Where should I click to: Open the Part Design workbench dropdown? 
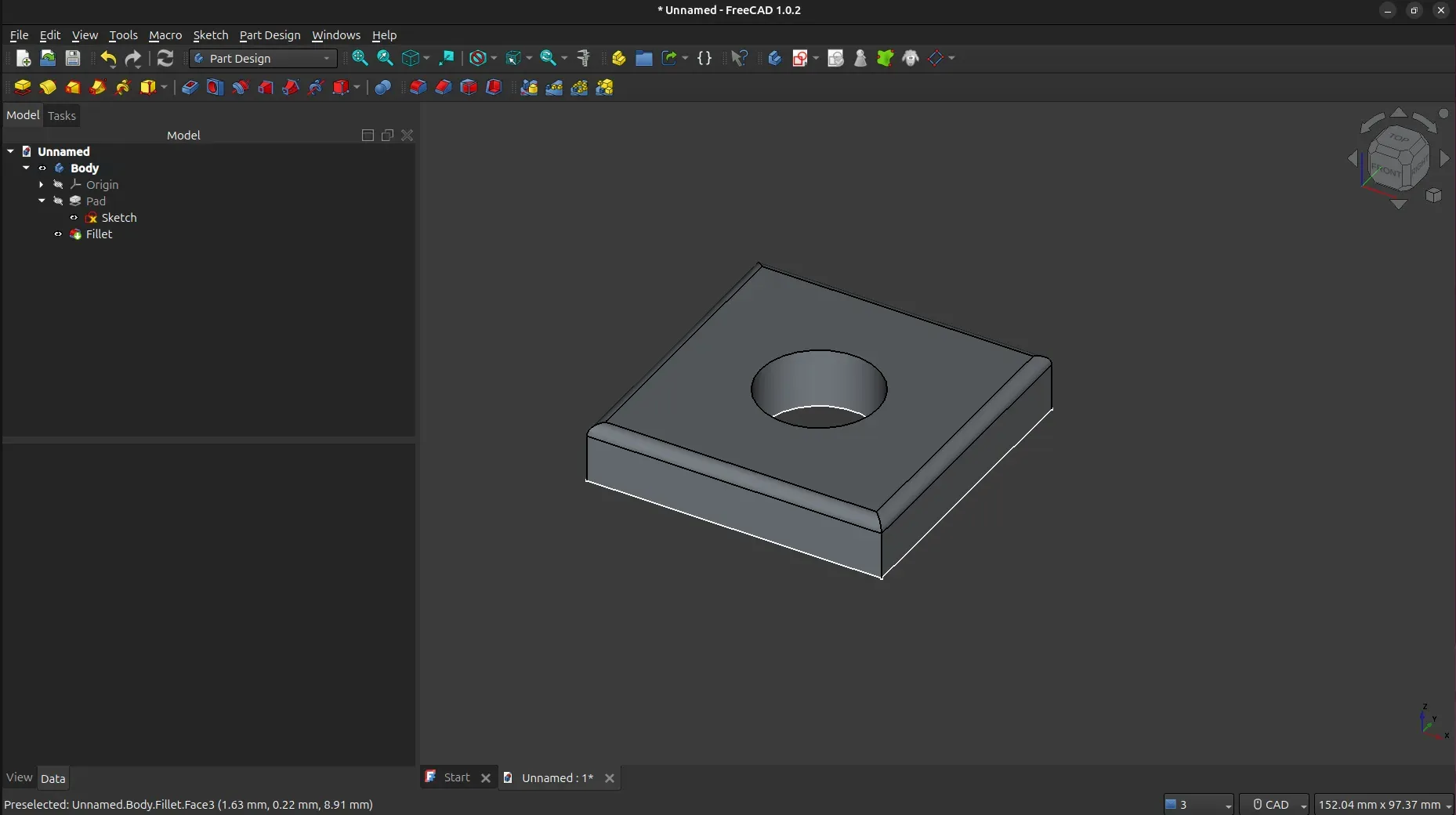(x=263, y=59)
